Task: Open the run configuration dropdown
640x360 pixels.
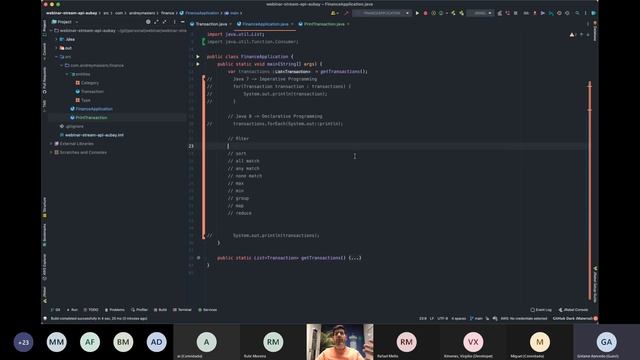Action: 382,13
